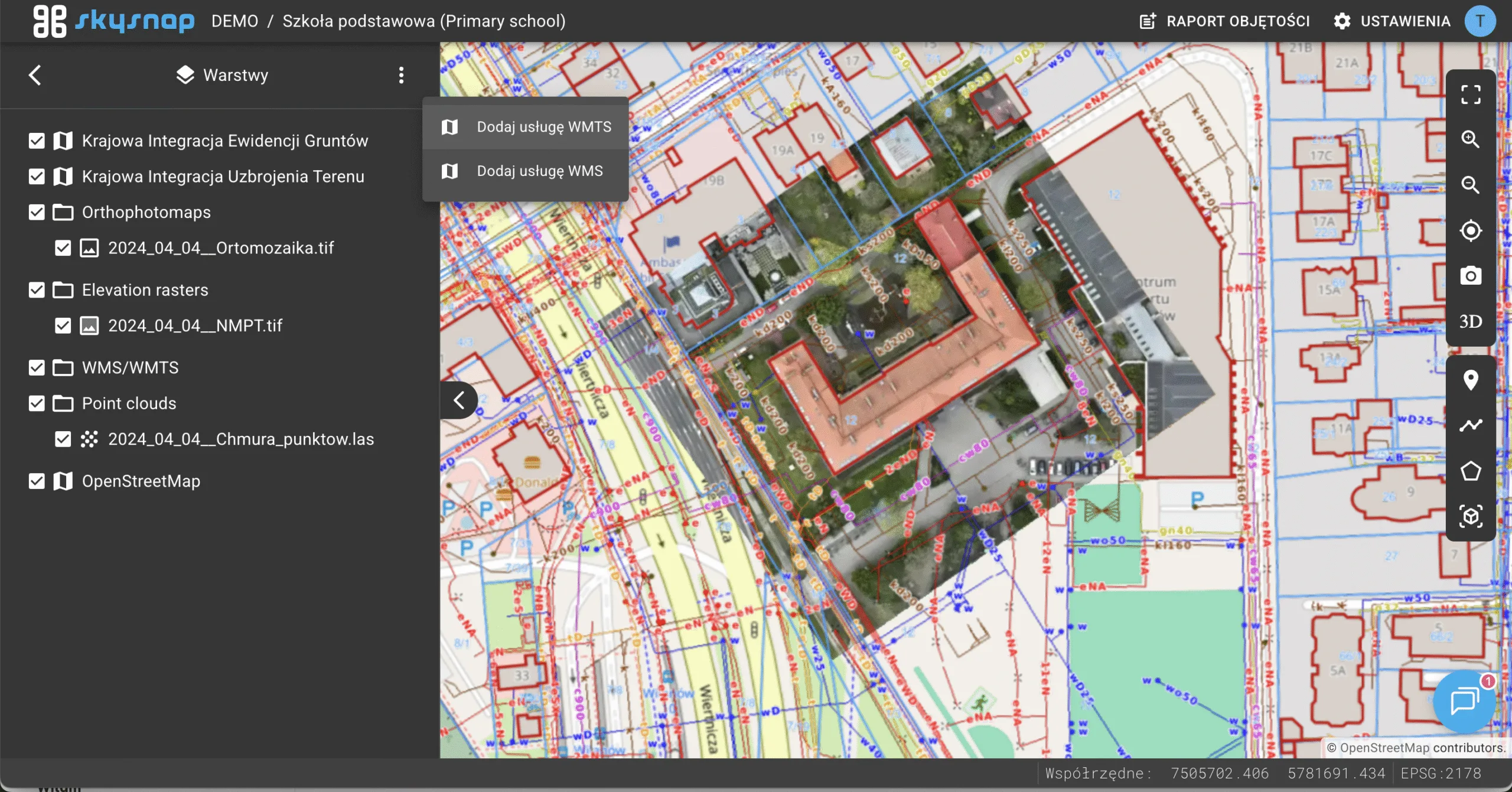The height and width of the screenshot is (792, 1512).
Task: Select the polyline measurement tool
Action: pyautogui.click(x=1470, y=425)
